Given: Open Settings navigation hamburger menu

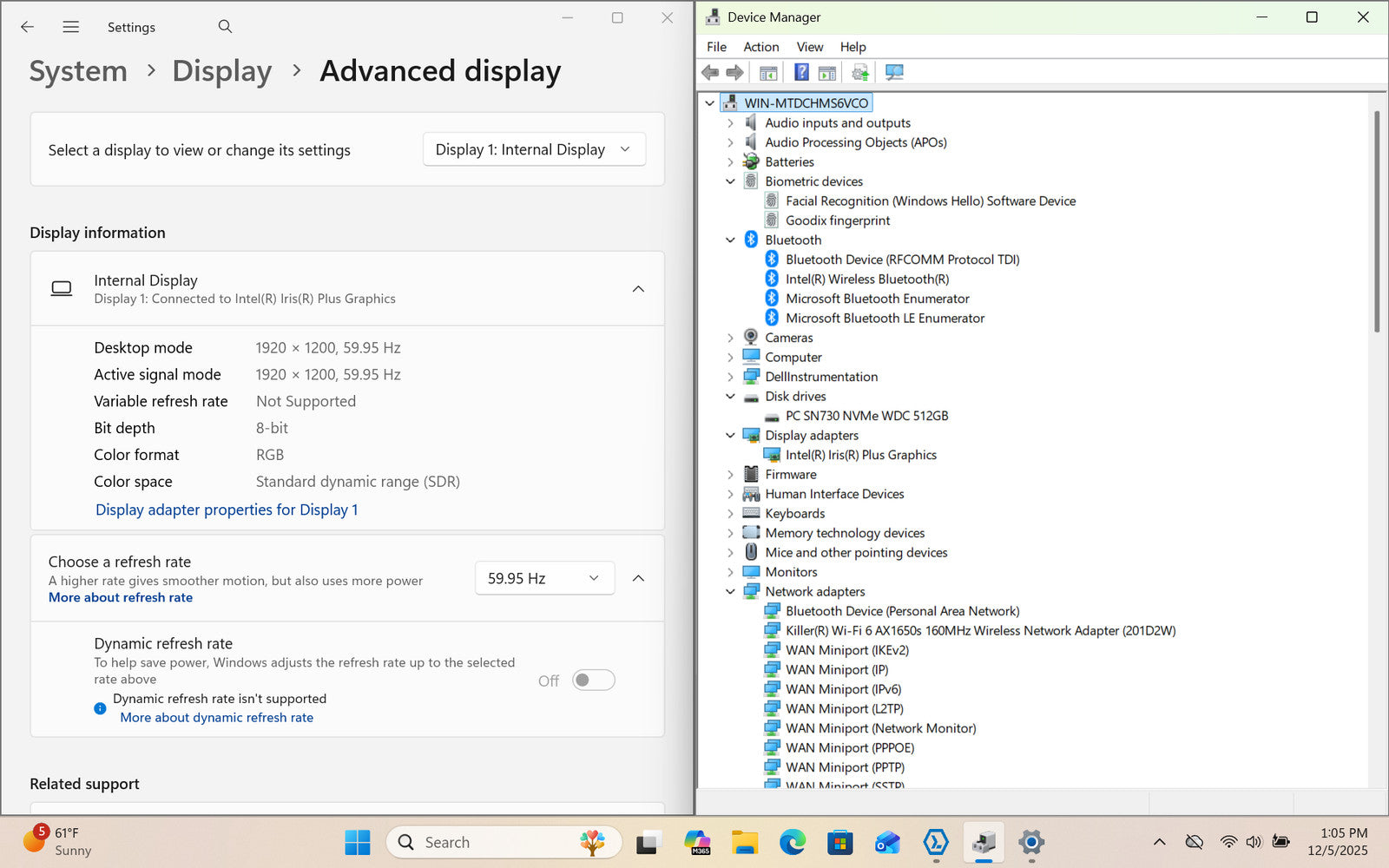Looking at the screenshot, I should (x=71, y=27).
